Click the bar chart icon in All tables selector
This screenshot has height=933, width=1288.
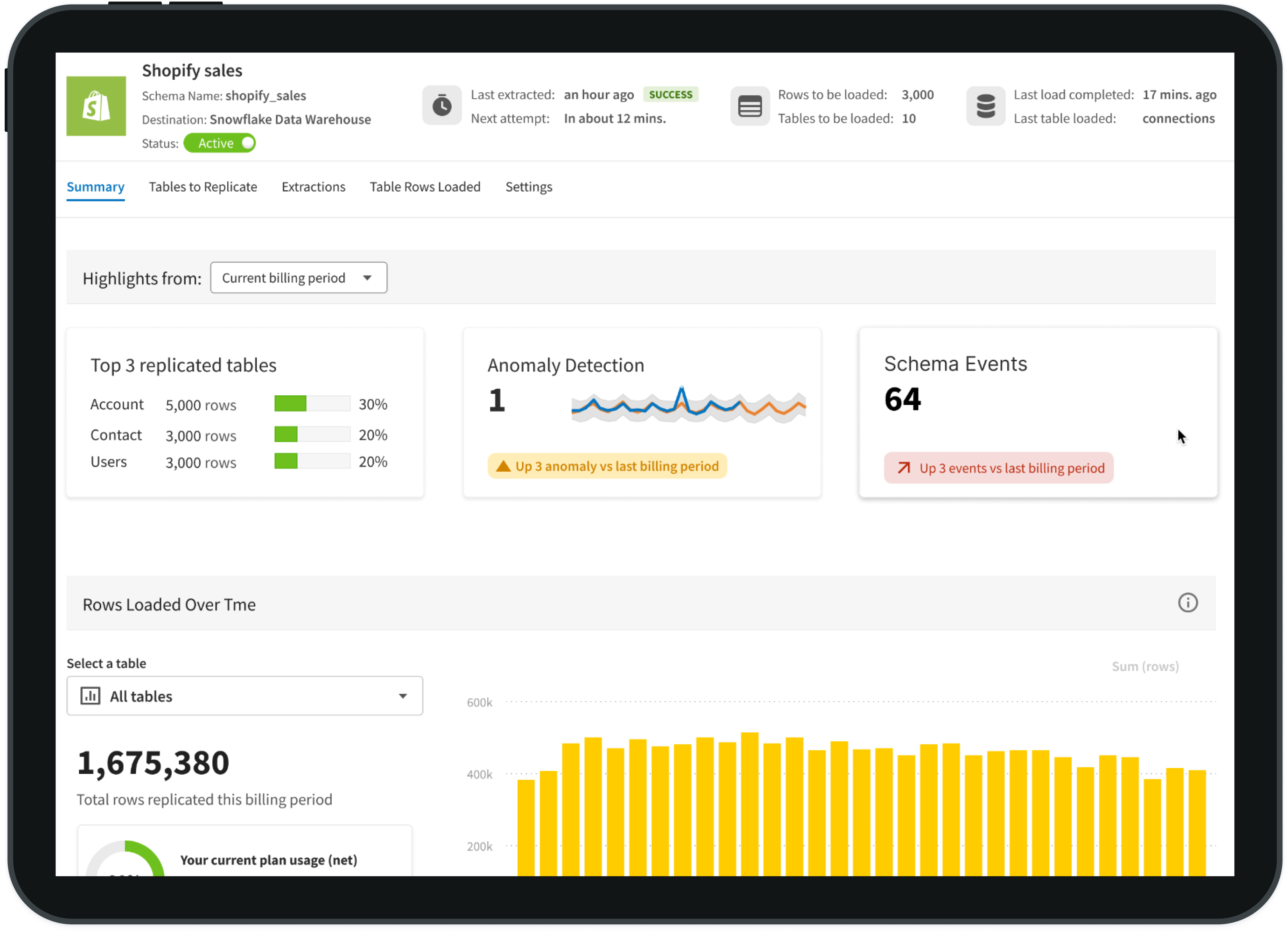(x=90, y=696)
